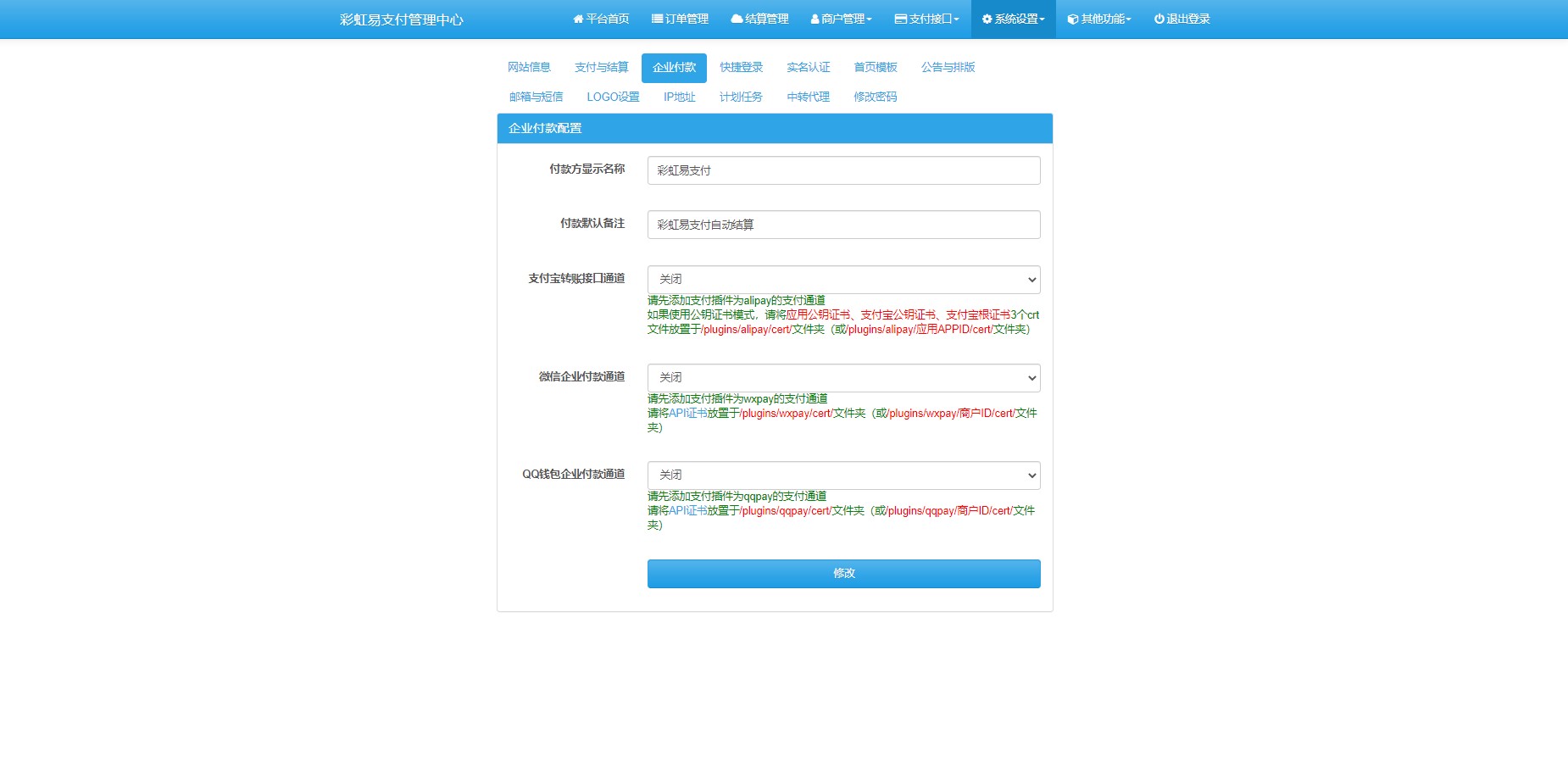
Task: Click the cloud icon beside 结算管理
Action: [737, 19]
